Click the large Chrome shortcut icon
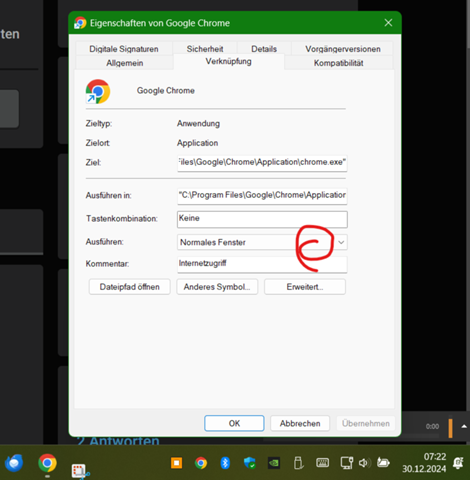The image size is (470, 480). [98, 91]
